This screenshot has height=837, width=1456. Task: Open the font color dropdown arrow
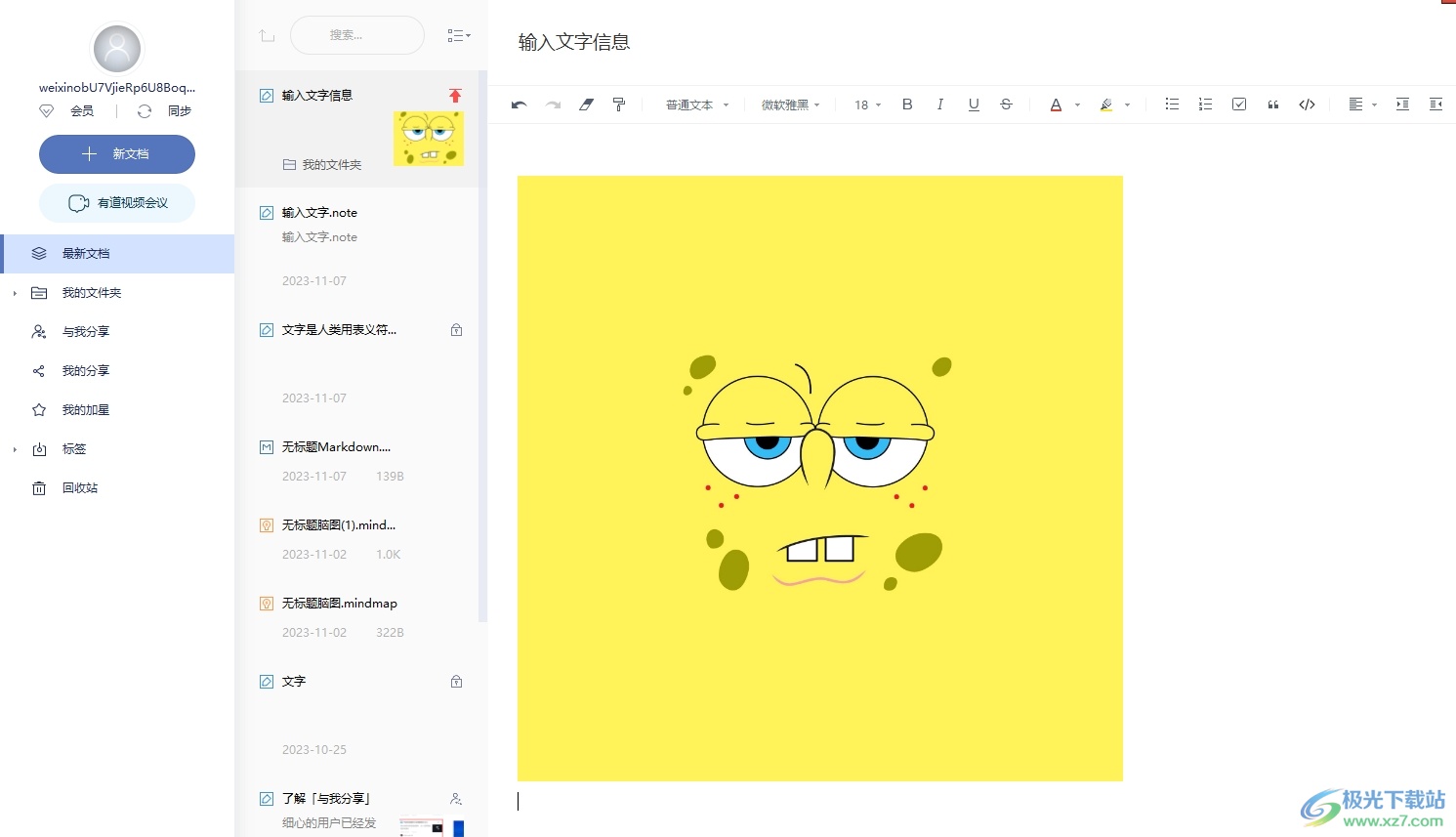coord(1077,105)
